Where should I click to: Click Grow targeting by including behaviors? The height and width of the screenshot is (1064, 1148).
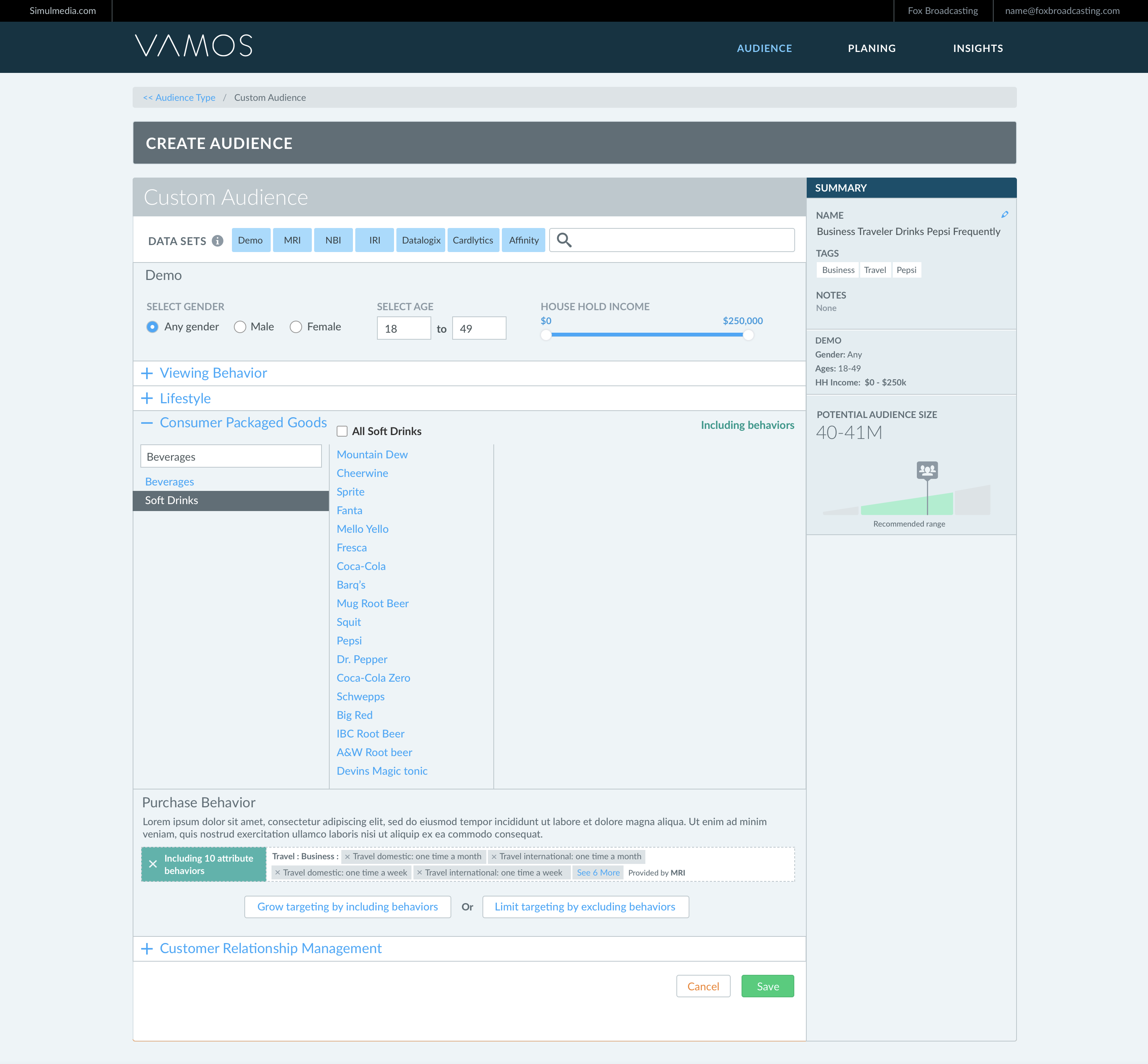tap(347, 907)
